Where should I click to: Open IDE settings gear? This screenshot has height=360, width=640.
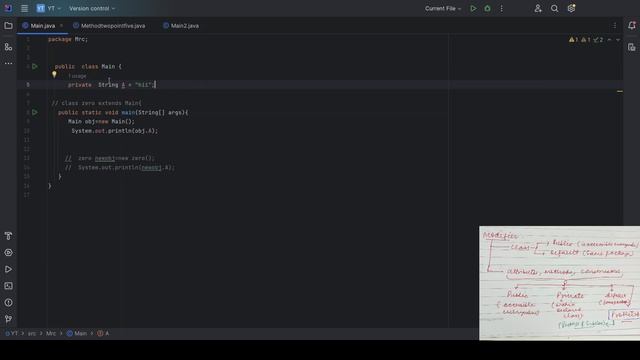571,8
